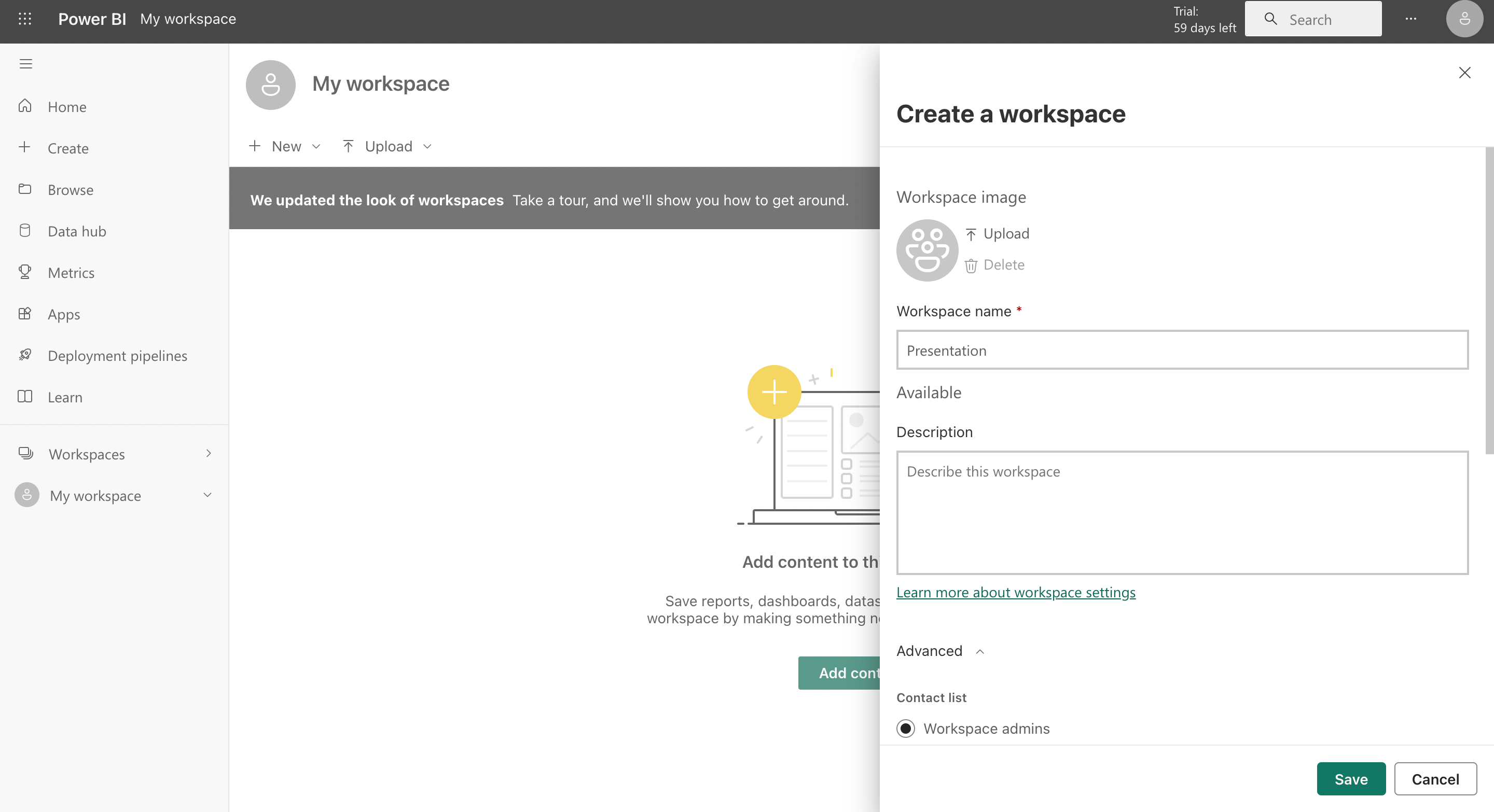Open Browse in the navigation
The height and width of the screenshot is (812, 1494).
(x=70, y=190)
